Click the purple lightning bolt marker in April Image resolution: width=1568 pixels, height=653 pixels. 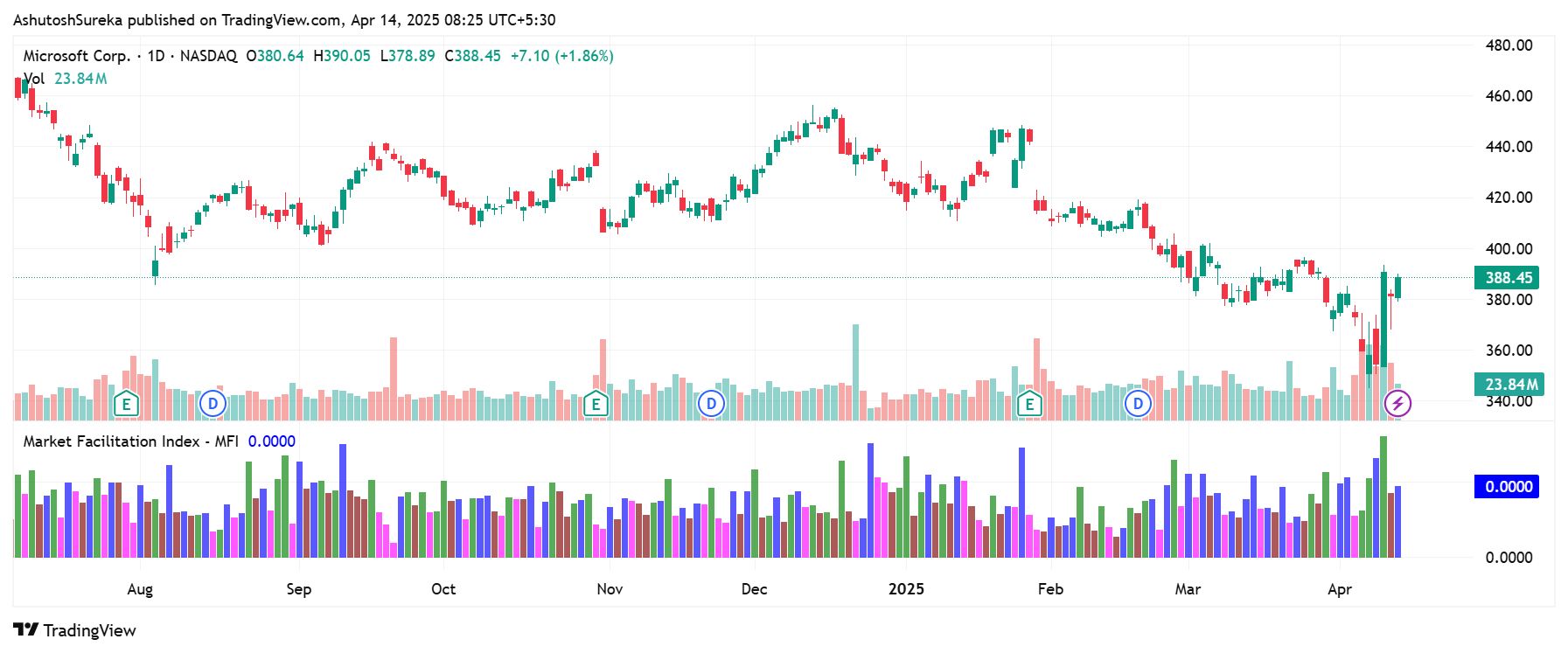[1397, 404]
